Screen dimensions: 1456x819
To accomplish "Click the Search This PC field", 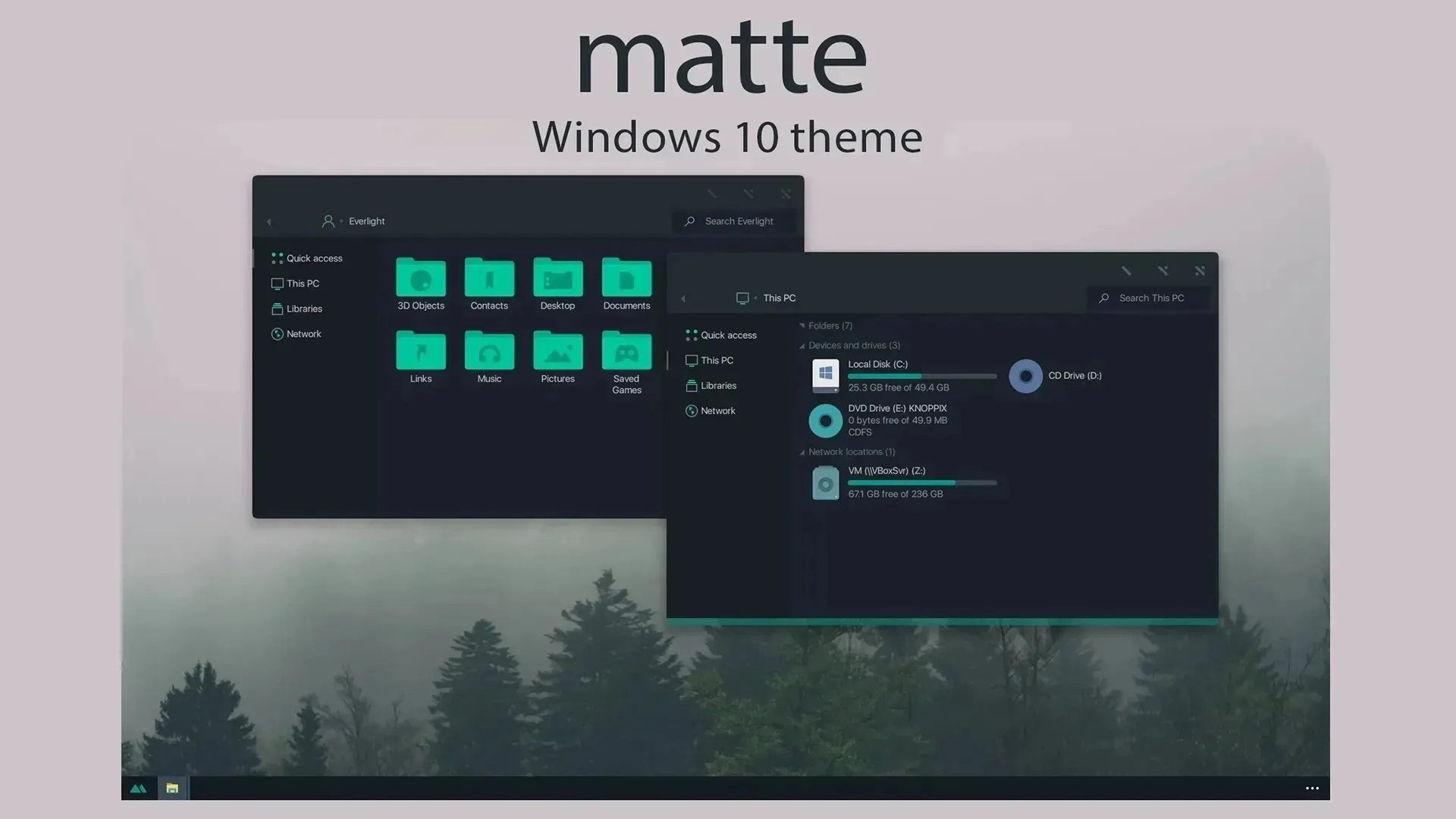I will [1151, 298].
